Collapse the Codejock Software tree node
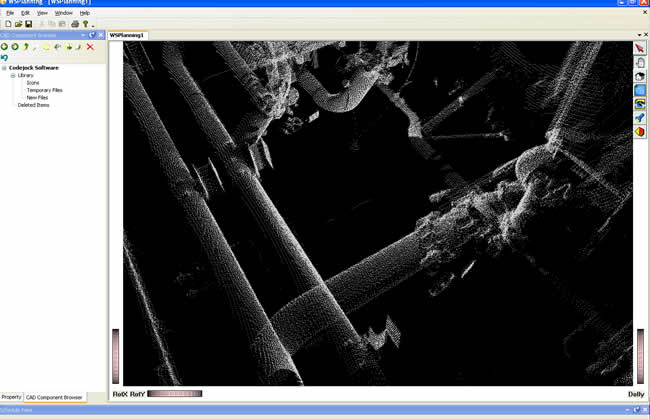The height and width of the screenshot is (419, 650). point(4,68)
